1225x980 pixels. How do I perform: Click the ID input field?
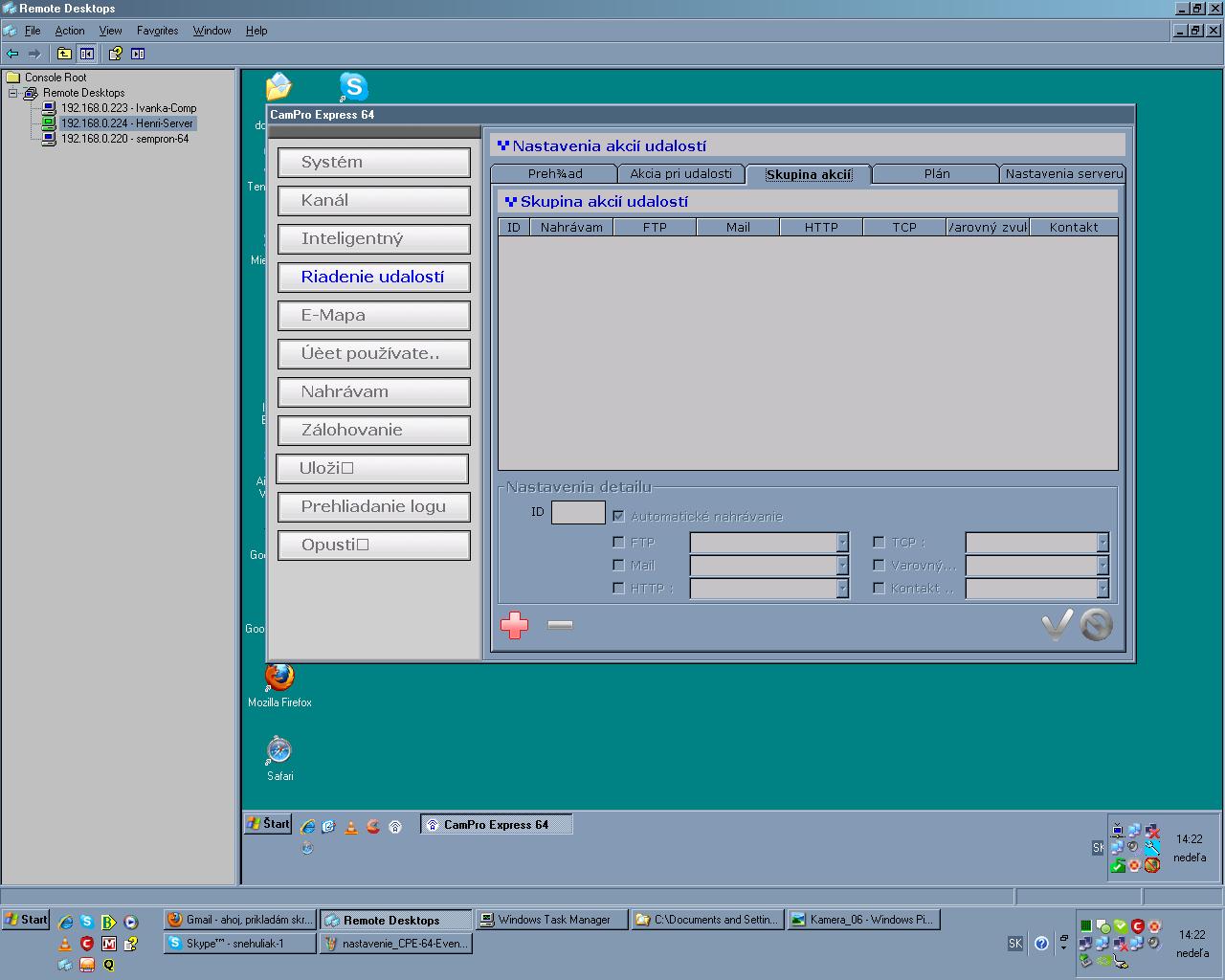coord(578,513)
